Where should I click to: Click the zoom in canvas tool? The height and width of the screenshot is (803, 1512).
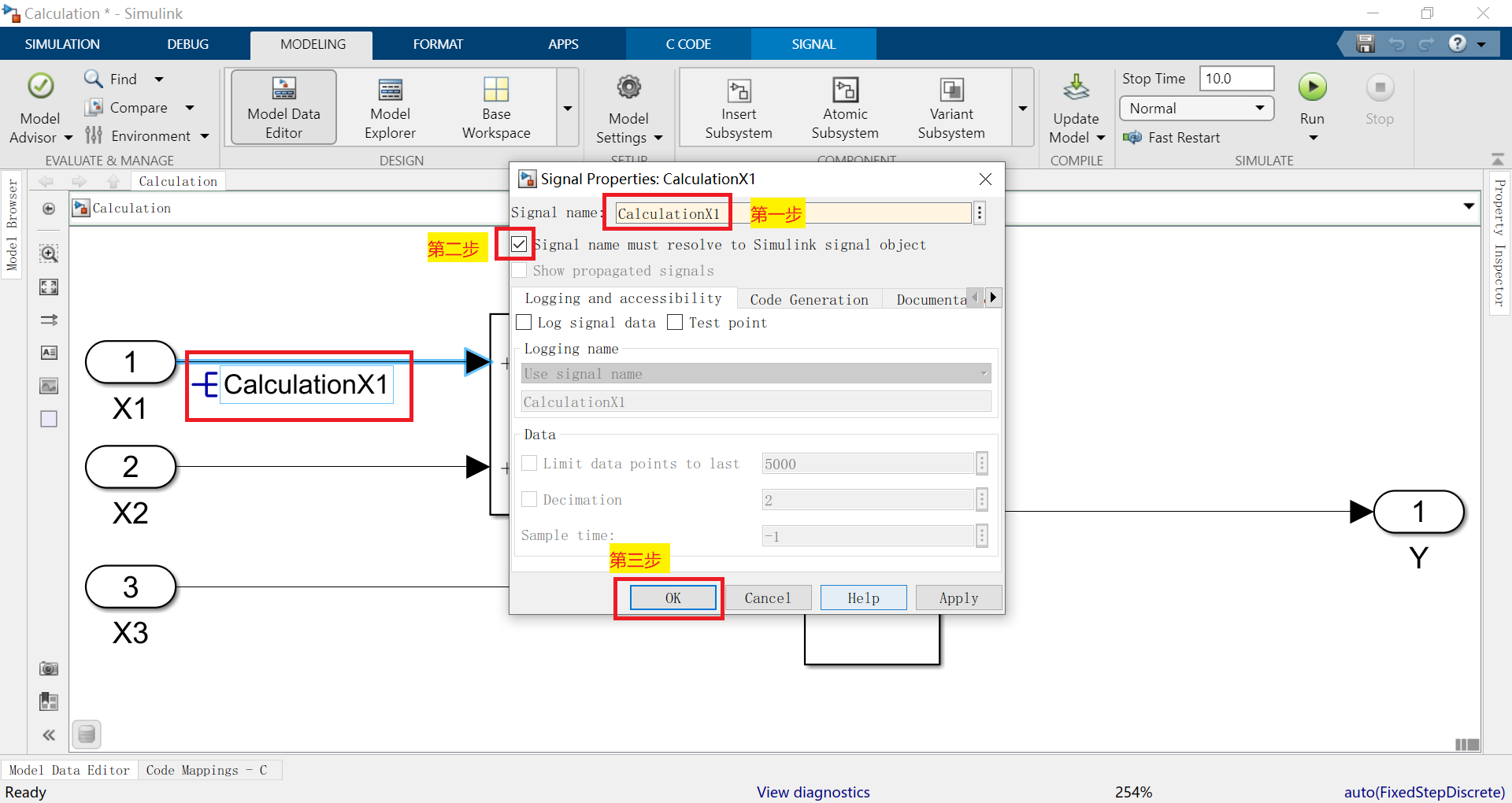tap(49, 253)
